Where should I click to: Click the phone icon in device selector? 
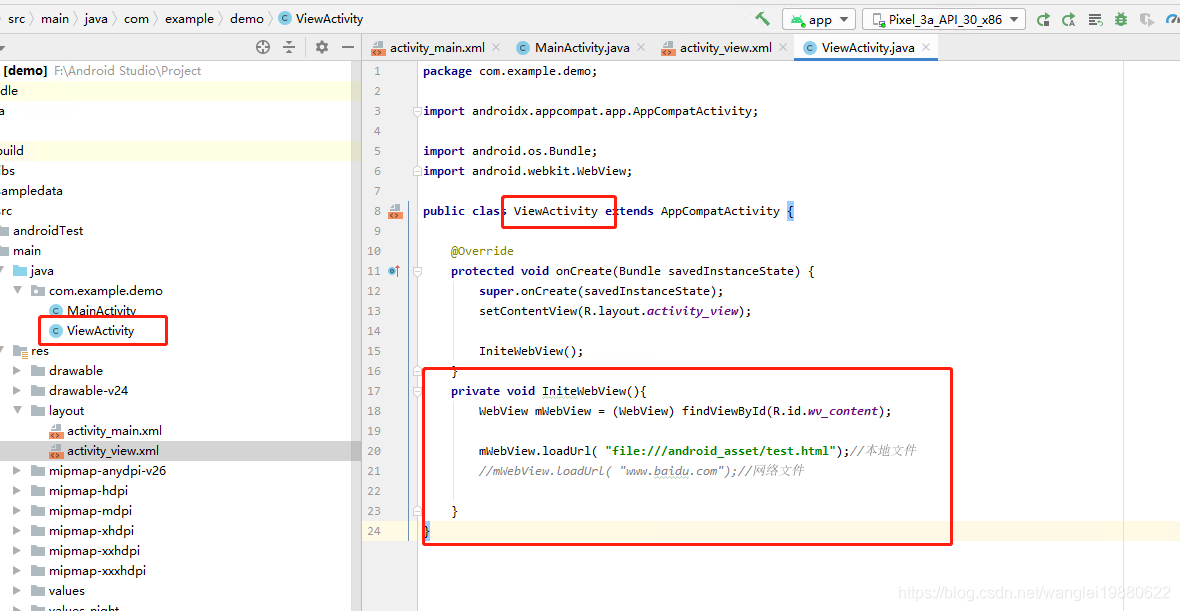[877, 20]
